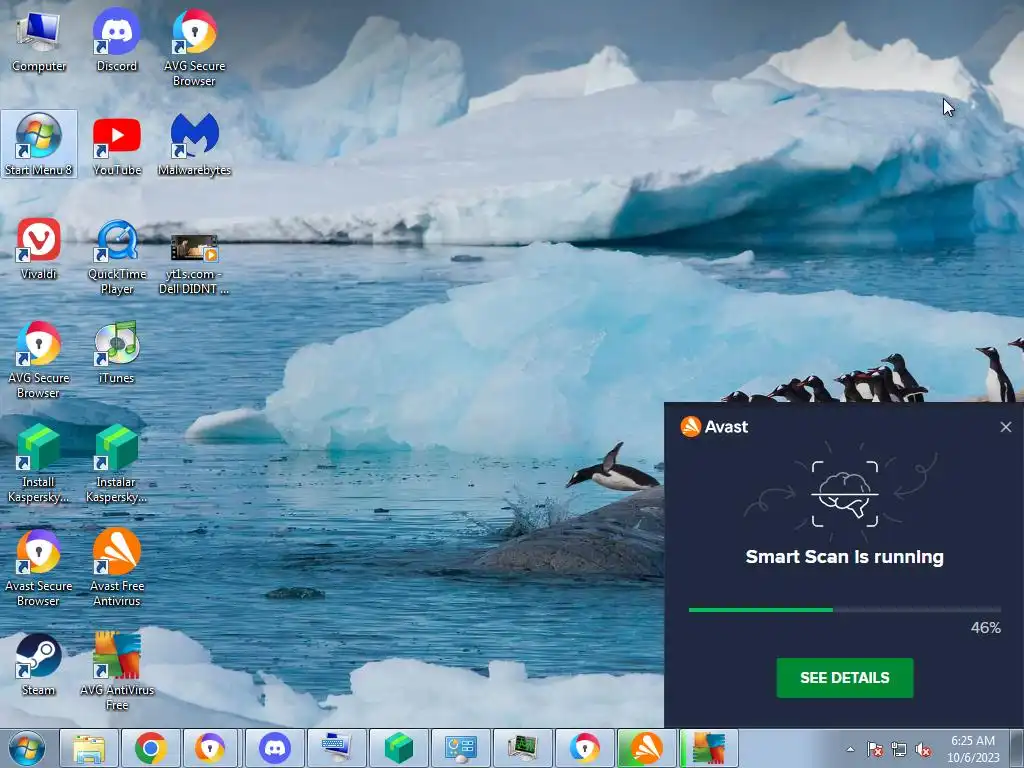The height and width of the screenshot is (768, 1024).
Task: Open the on-screen keyboard taskbar item
Action: point(336,748)
